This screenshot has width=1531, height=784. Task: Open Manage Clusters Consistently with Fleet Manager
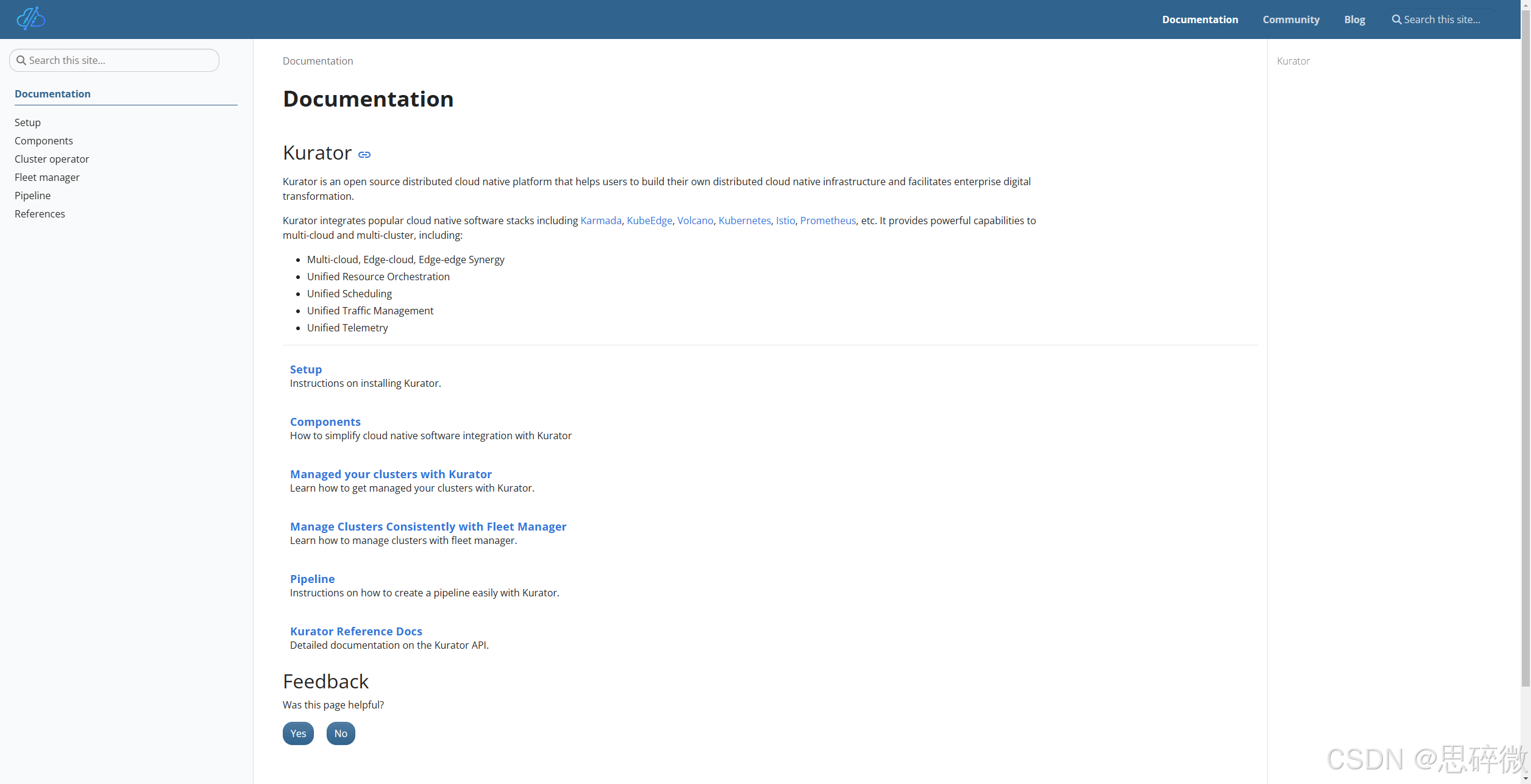point(428,526)
